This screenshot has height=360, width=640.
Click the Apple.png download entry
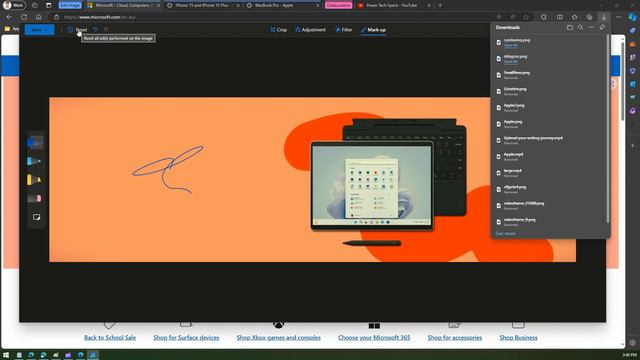coord(548,124)
